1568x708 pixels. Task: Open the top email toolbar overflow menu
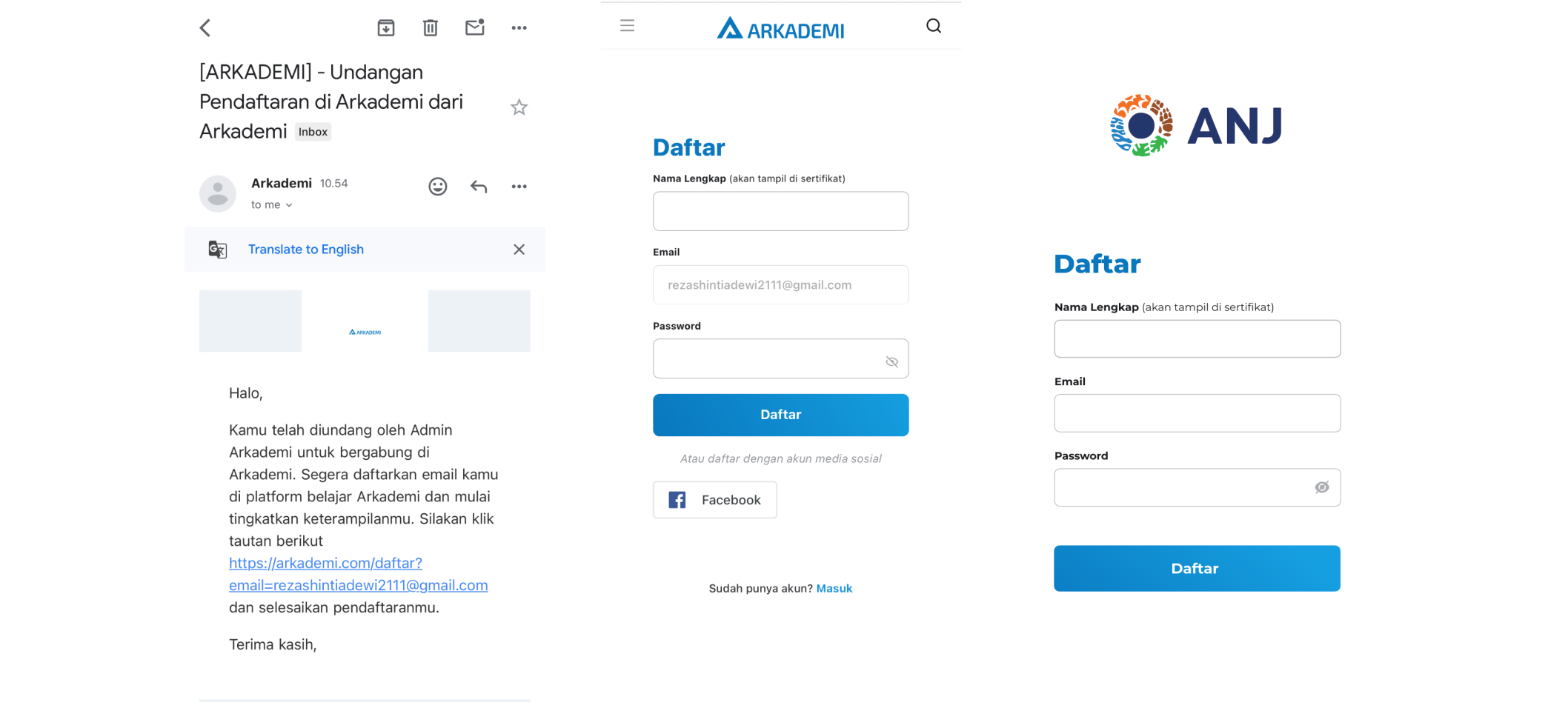pyautogui.click(x=519, y=28)
